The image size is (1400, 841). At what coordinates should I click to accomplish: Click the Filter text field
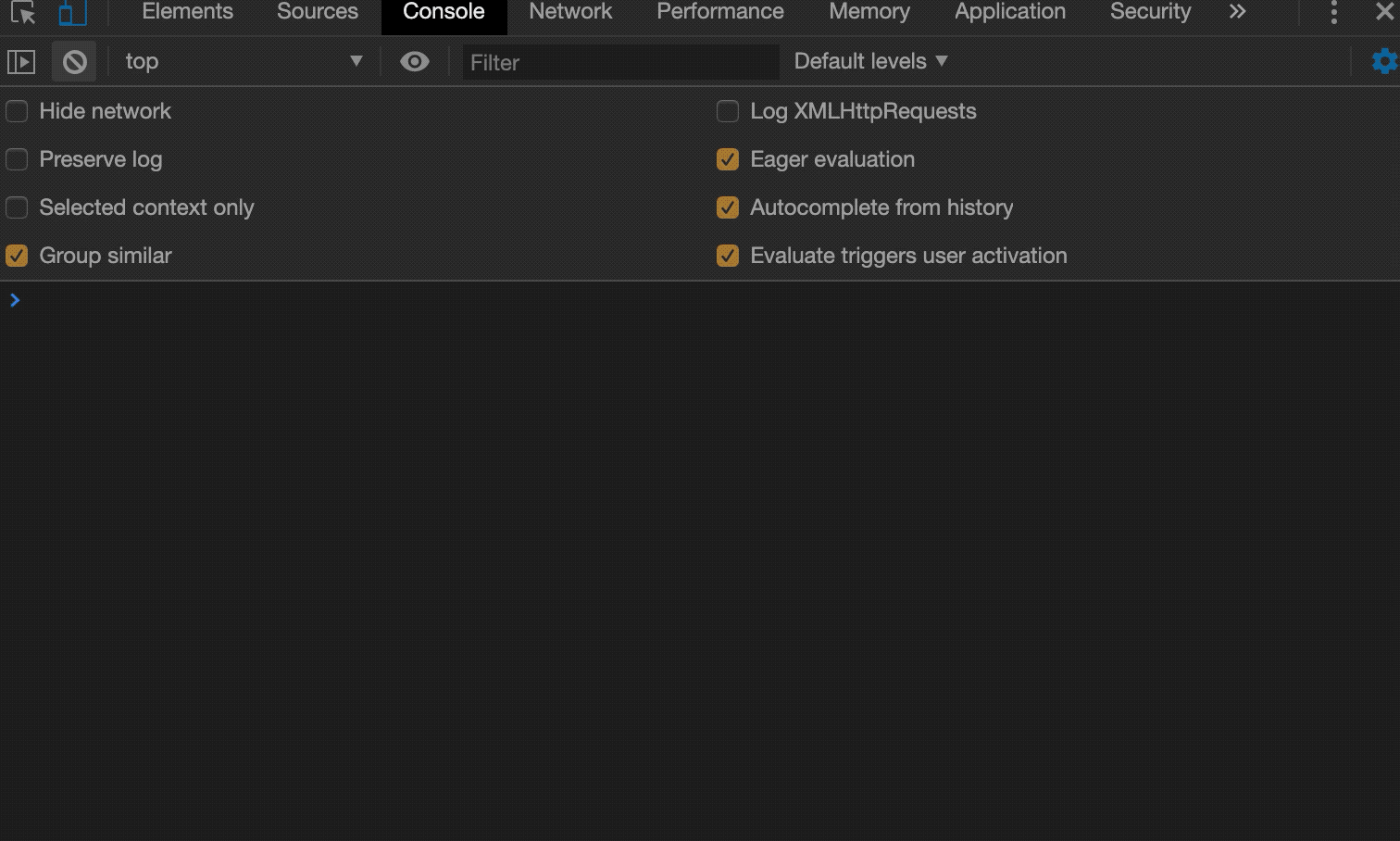[620, 62]
